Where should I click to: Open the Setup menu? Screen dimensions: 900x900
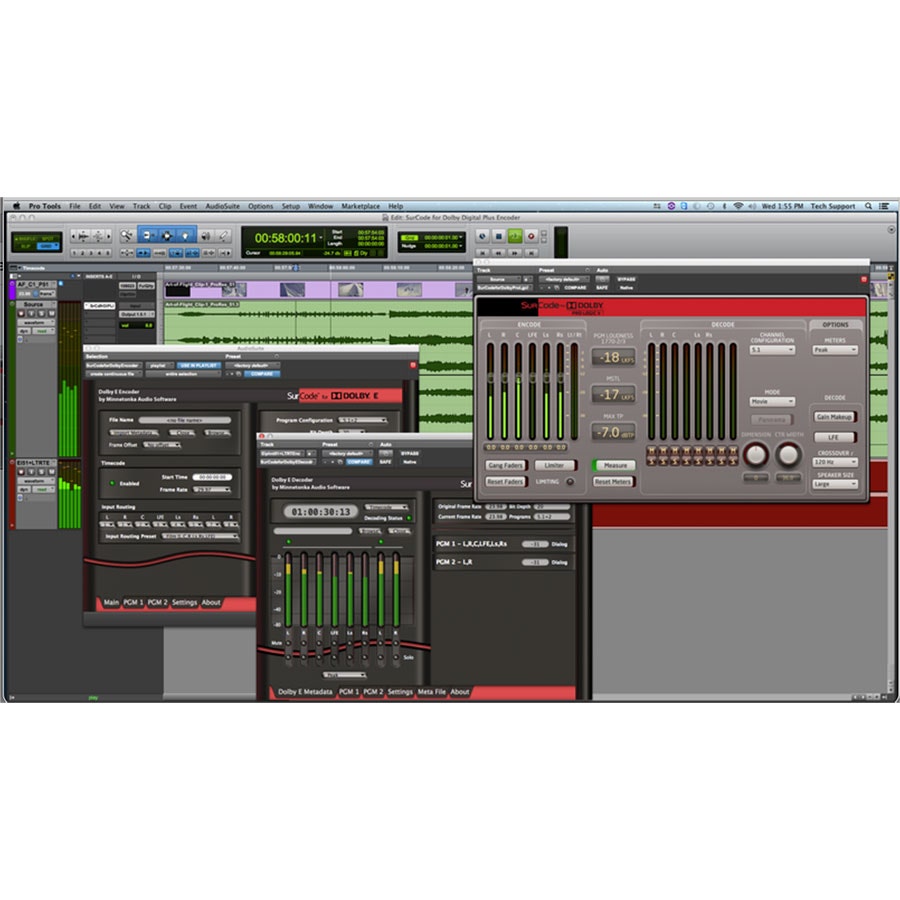pyautogui.click(x=290, y=206)
